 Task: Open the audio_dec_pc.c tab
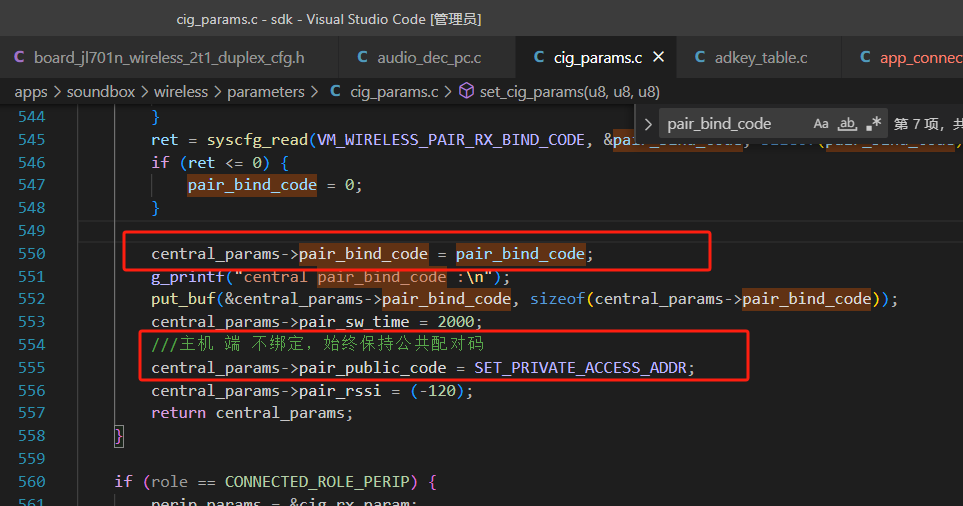pos(427,58)
